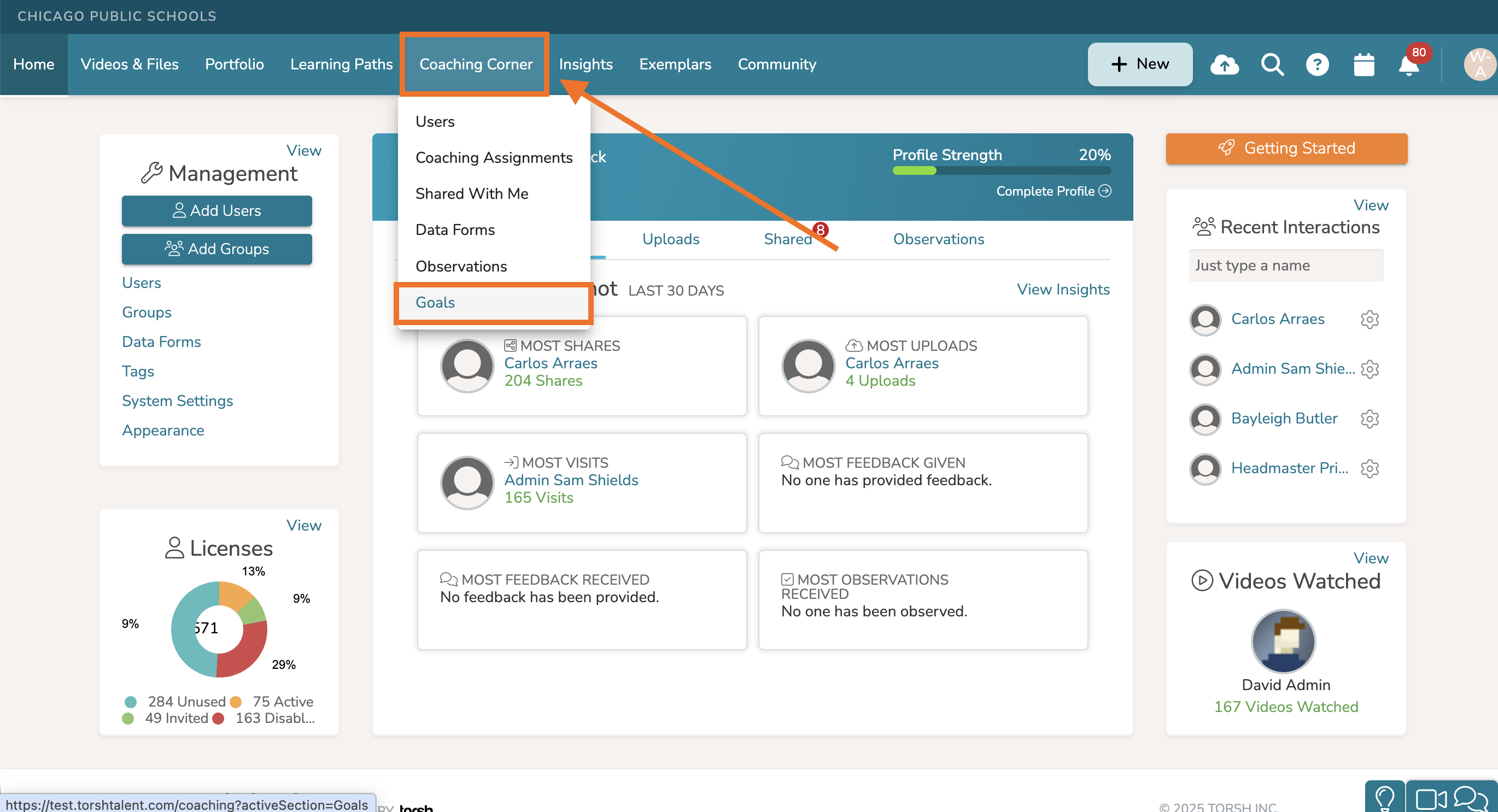Open notifications bell with 80 badge

coord(1408,66)
